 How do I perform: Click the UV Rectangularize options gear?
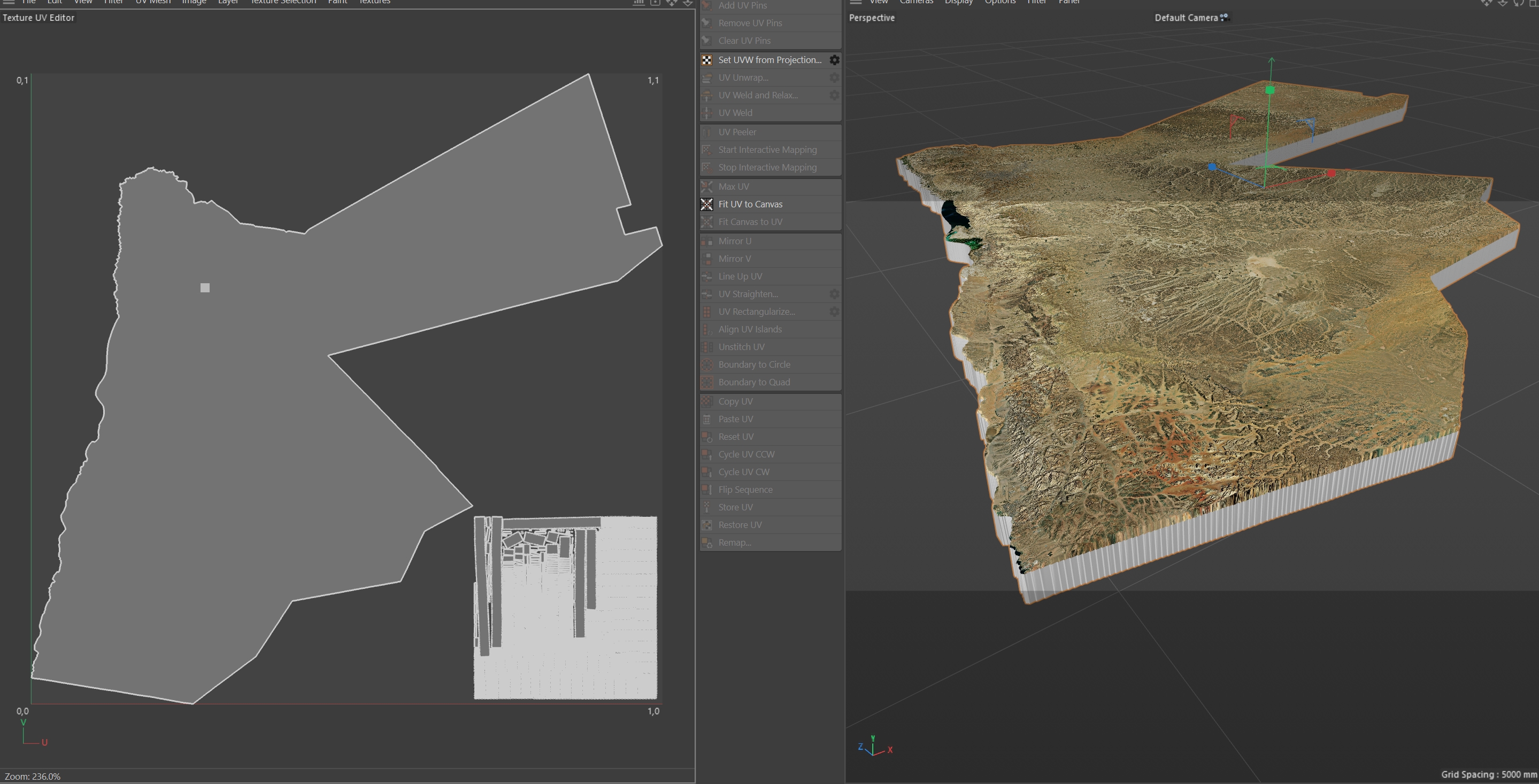834,312
